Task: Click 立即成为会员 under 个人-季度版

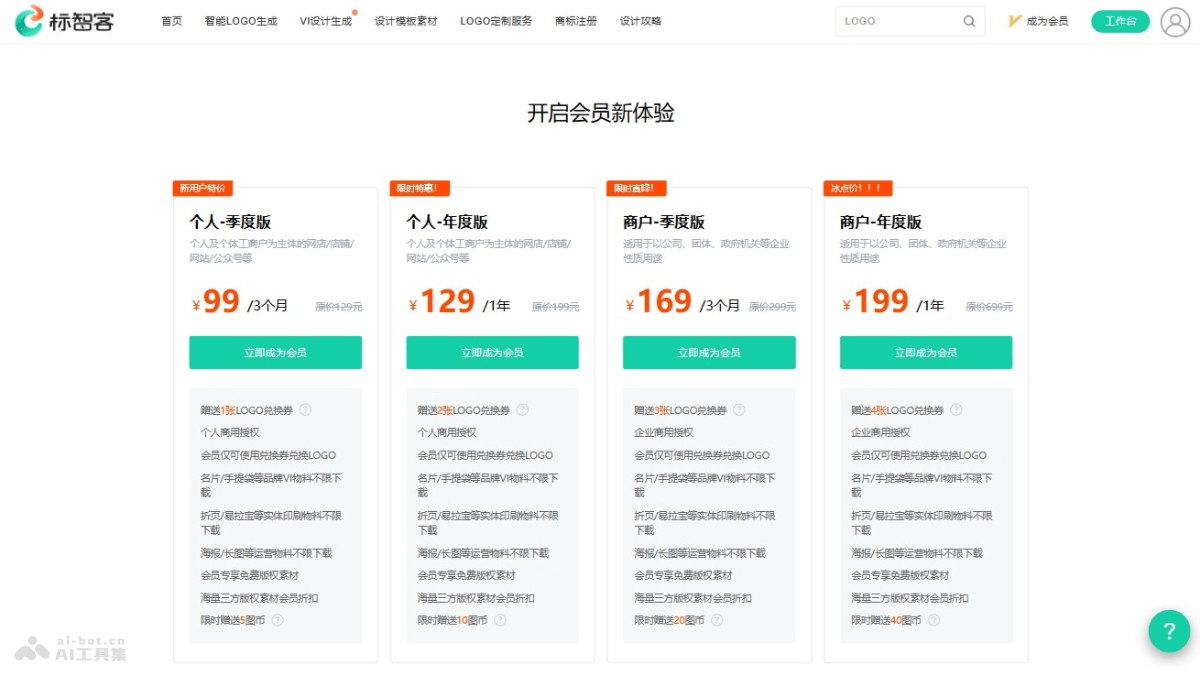Action: (x=275, y=352)
